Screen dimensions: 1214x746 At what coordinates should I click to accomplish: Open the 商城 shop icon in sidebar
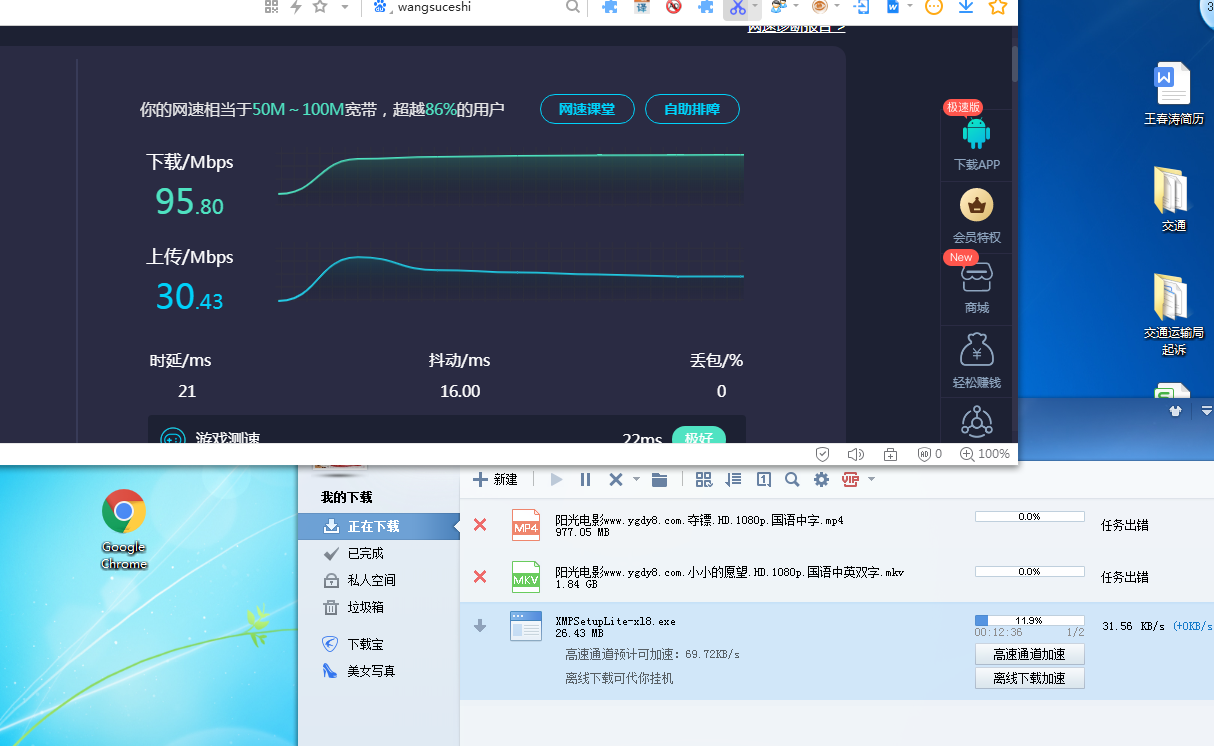(977, 277)
